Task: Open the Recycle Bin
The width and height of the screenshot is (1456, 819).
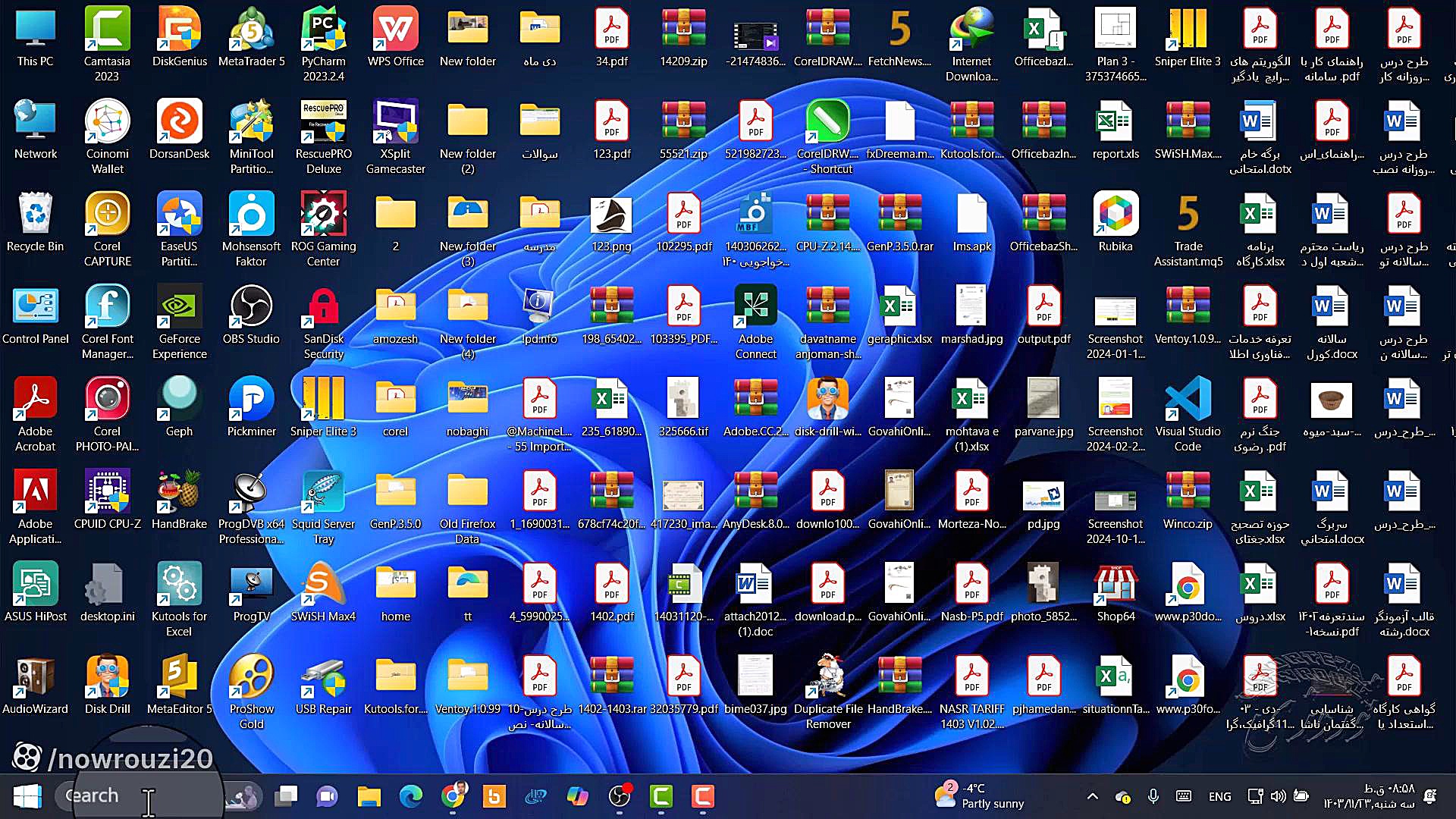Action: click(36, 223)
